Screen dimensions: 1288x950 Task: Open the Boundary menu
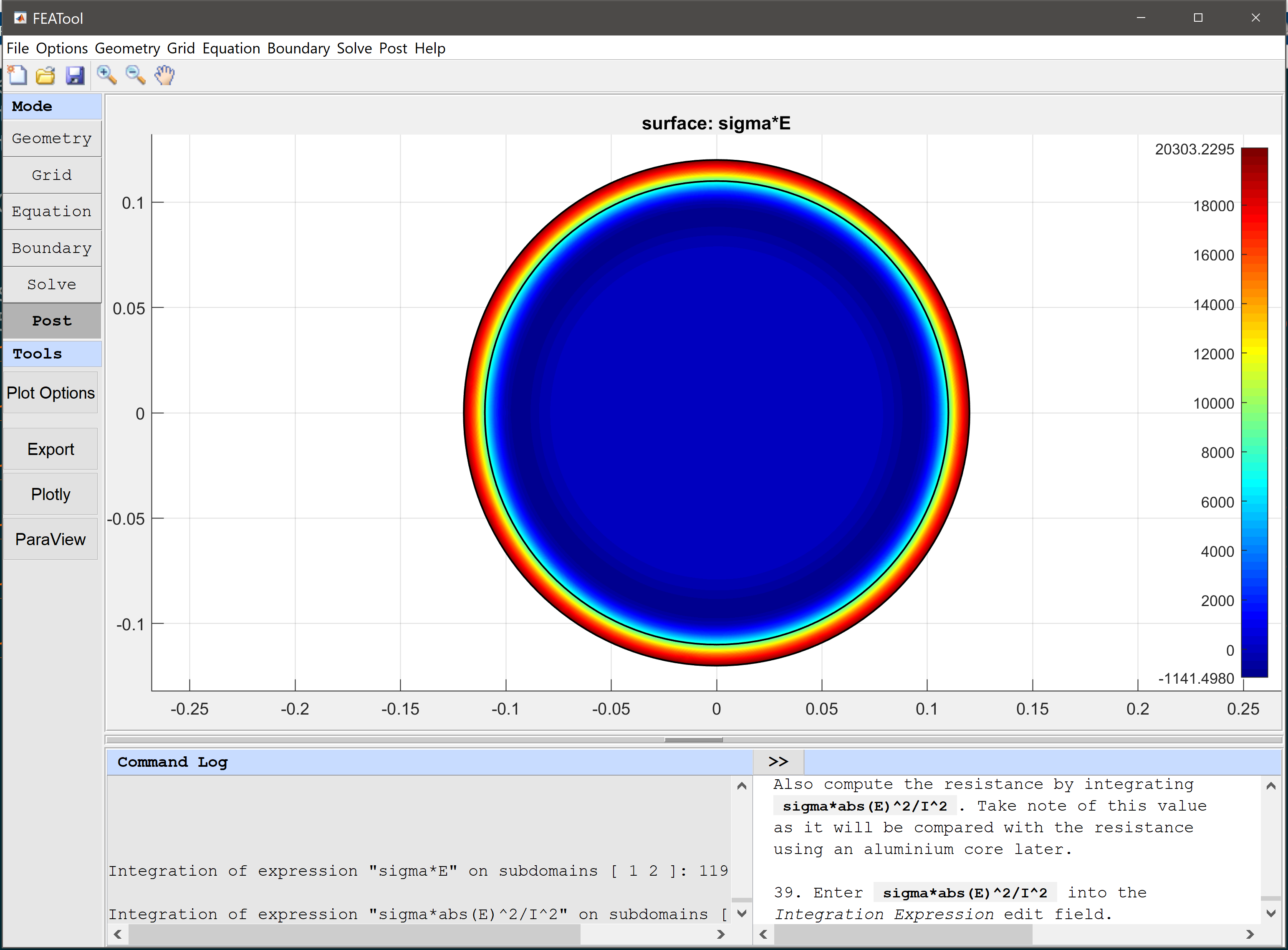click(298, 48)
